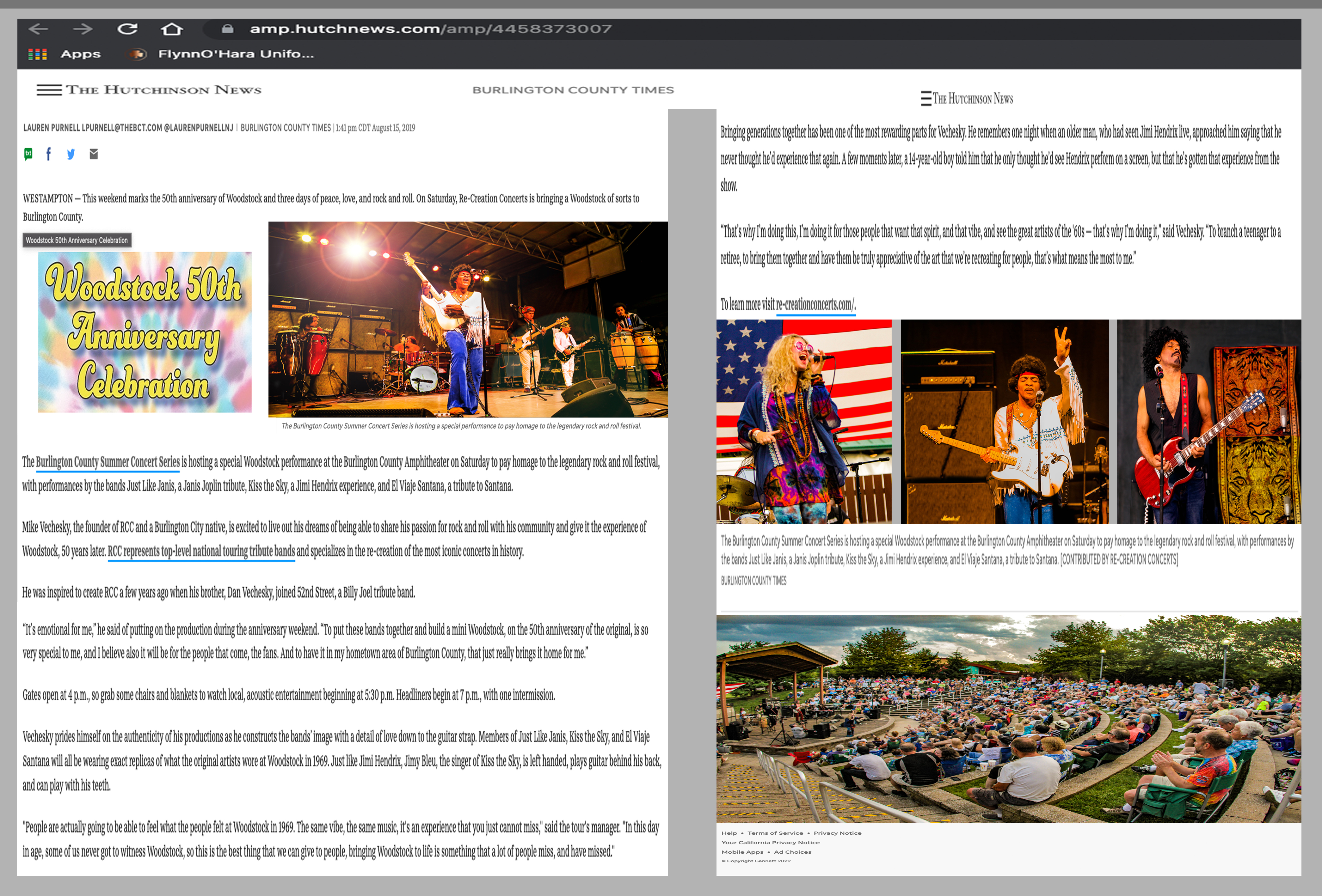
Task: Click the padlock site security icon
Action: (x=228, y=28)
